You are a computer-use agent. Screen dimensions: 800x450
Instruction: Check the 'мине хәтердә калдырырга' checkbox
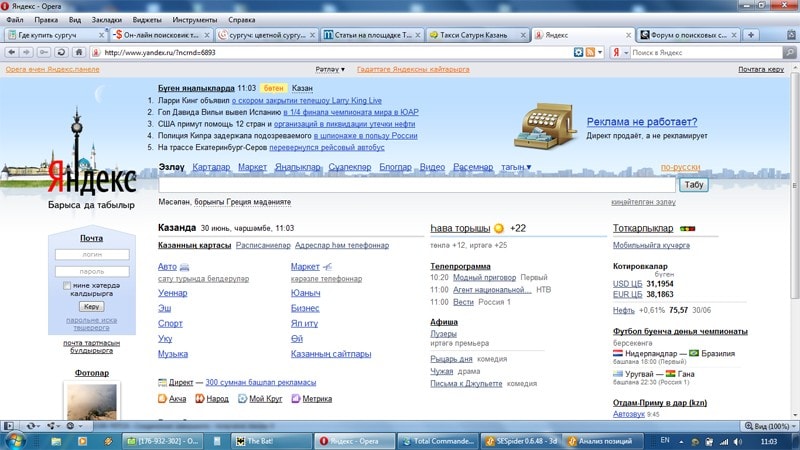(67, 286)
